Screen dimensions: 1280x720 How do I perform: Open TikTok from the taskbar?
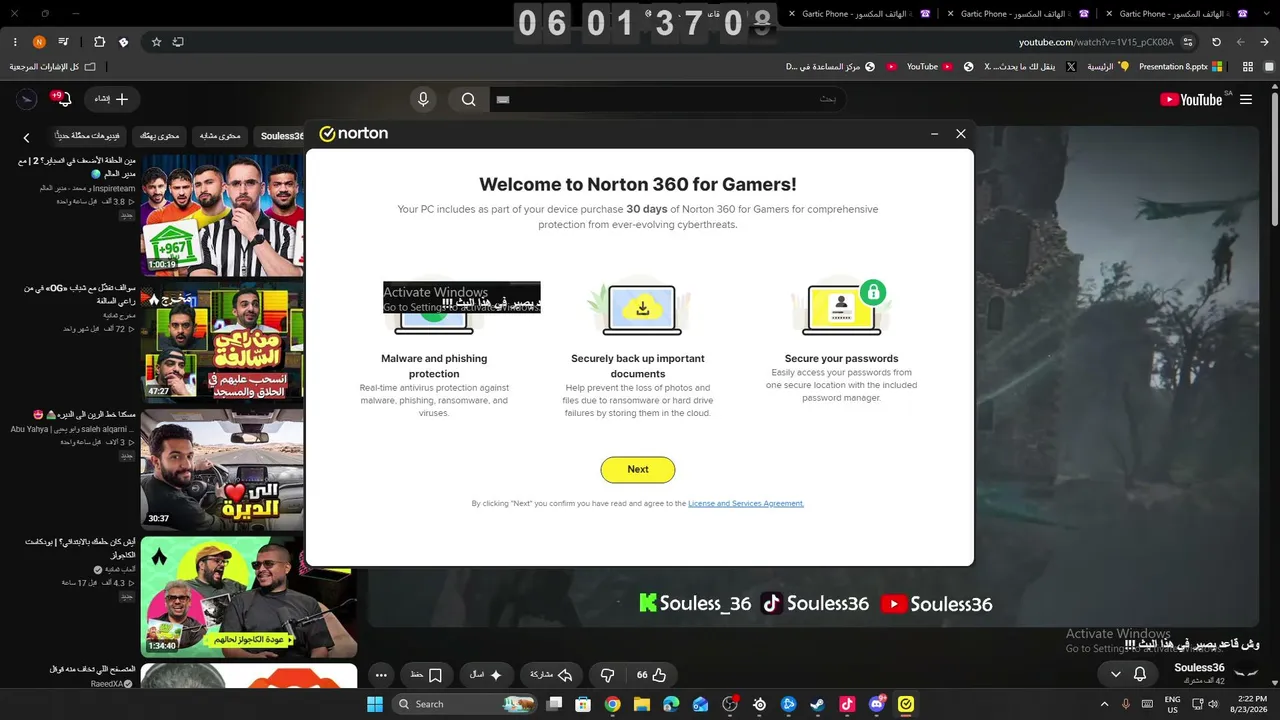(x=847, y=704)
